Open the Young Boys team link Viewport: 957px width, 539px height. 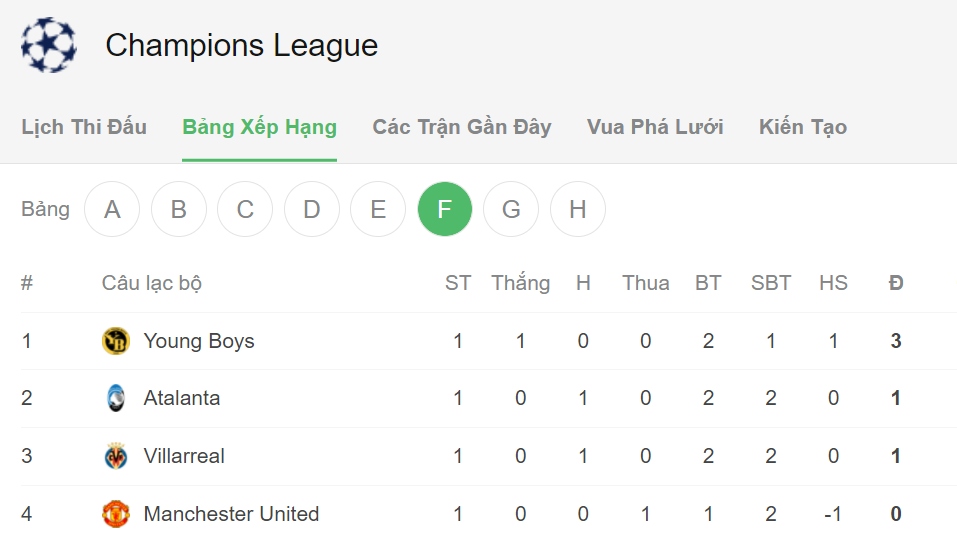199,341
